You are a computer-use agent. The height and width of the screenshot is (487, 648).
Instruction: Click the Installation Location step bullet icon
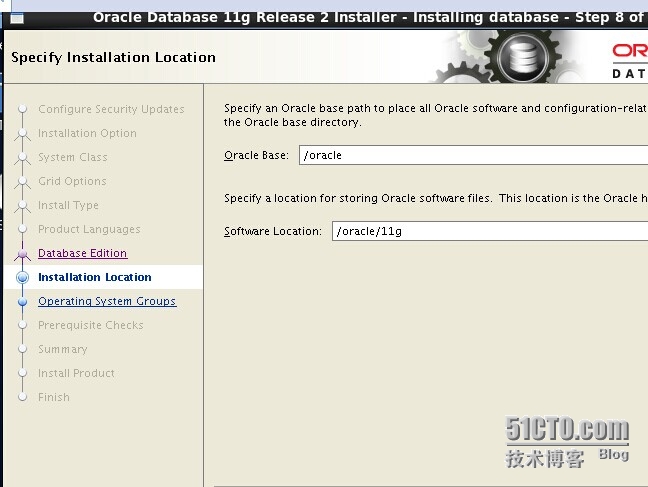[23, 277]
